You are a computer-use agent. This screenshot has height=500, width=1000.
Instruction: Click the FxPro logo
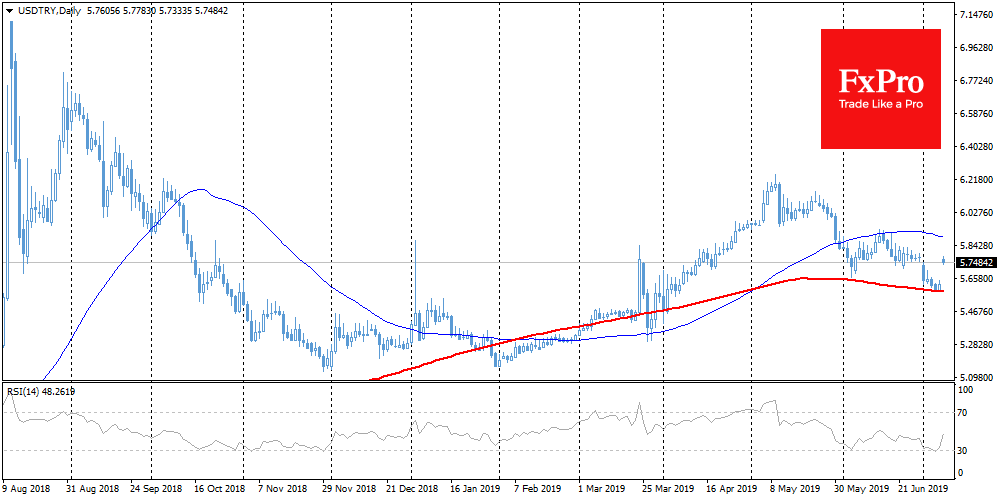[x=880, y=81]
